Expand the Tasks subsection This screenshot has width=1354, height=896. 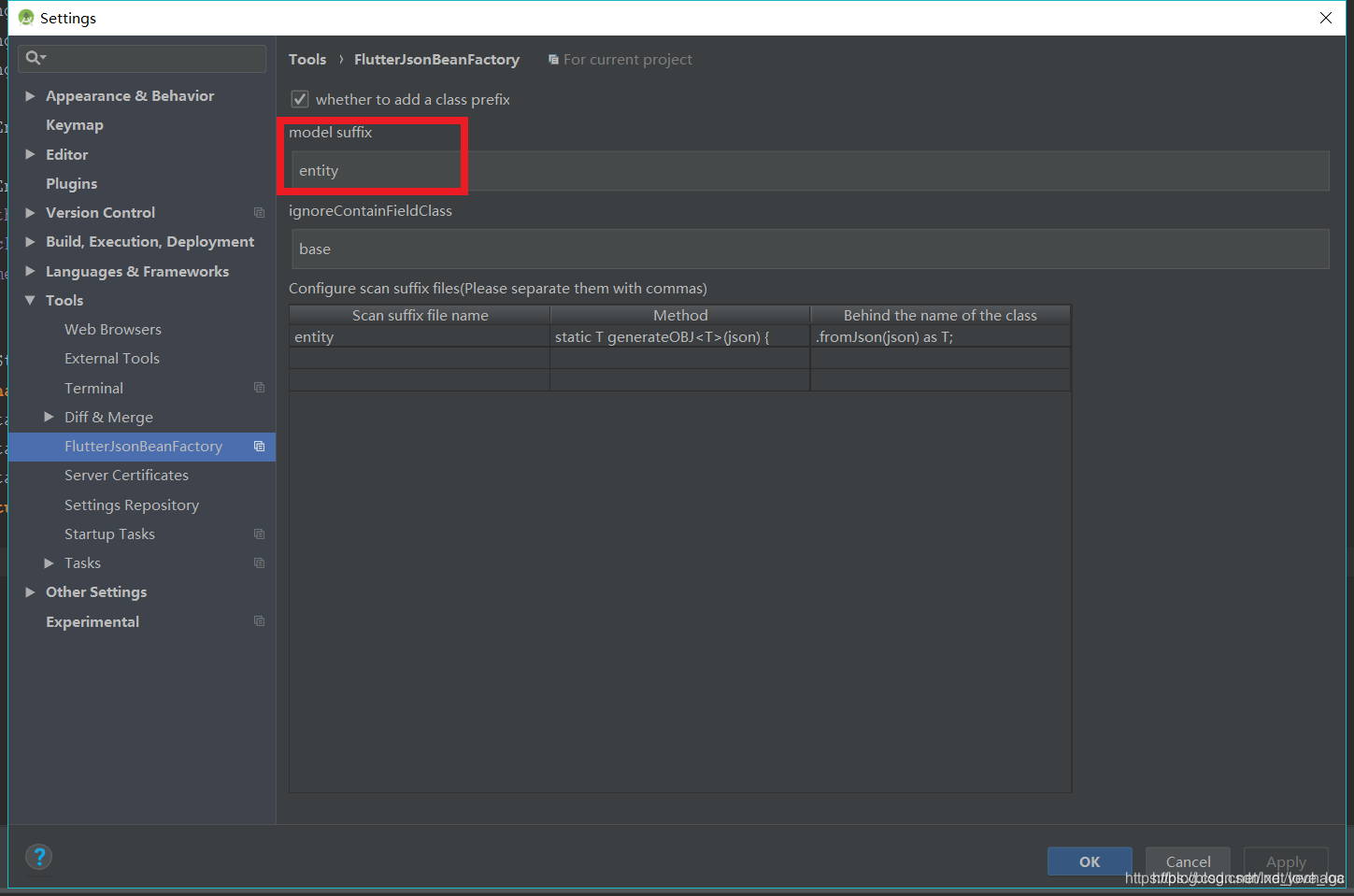point(49,563)
